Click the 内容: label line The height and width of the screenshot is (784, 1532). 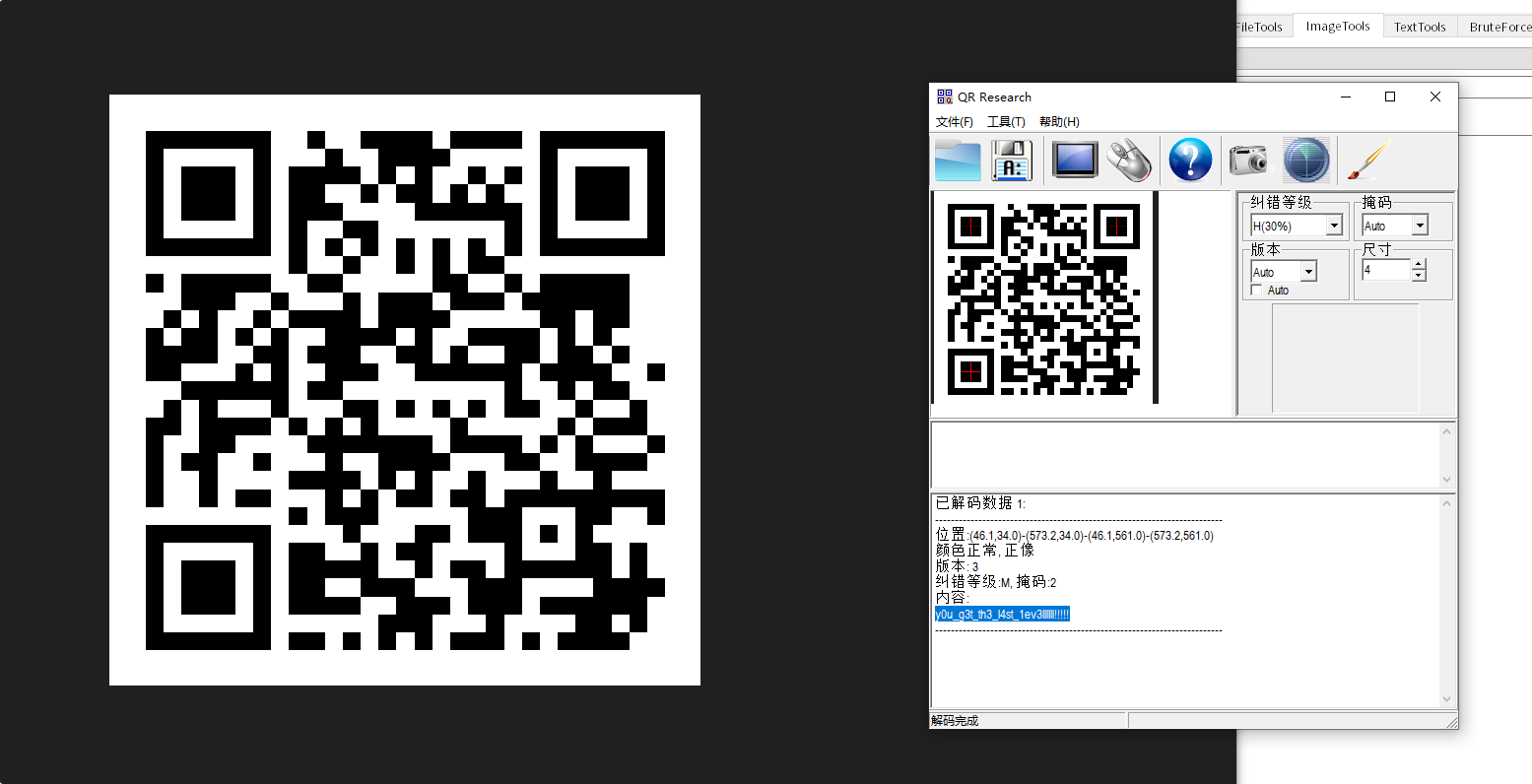pyautogui.click(x=952, y=598)
